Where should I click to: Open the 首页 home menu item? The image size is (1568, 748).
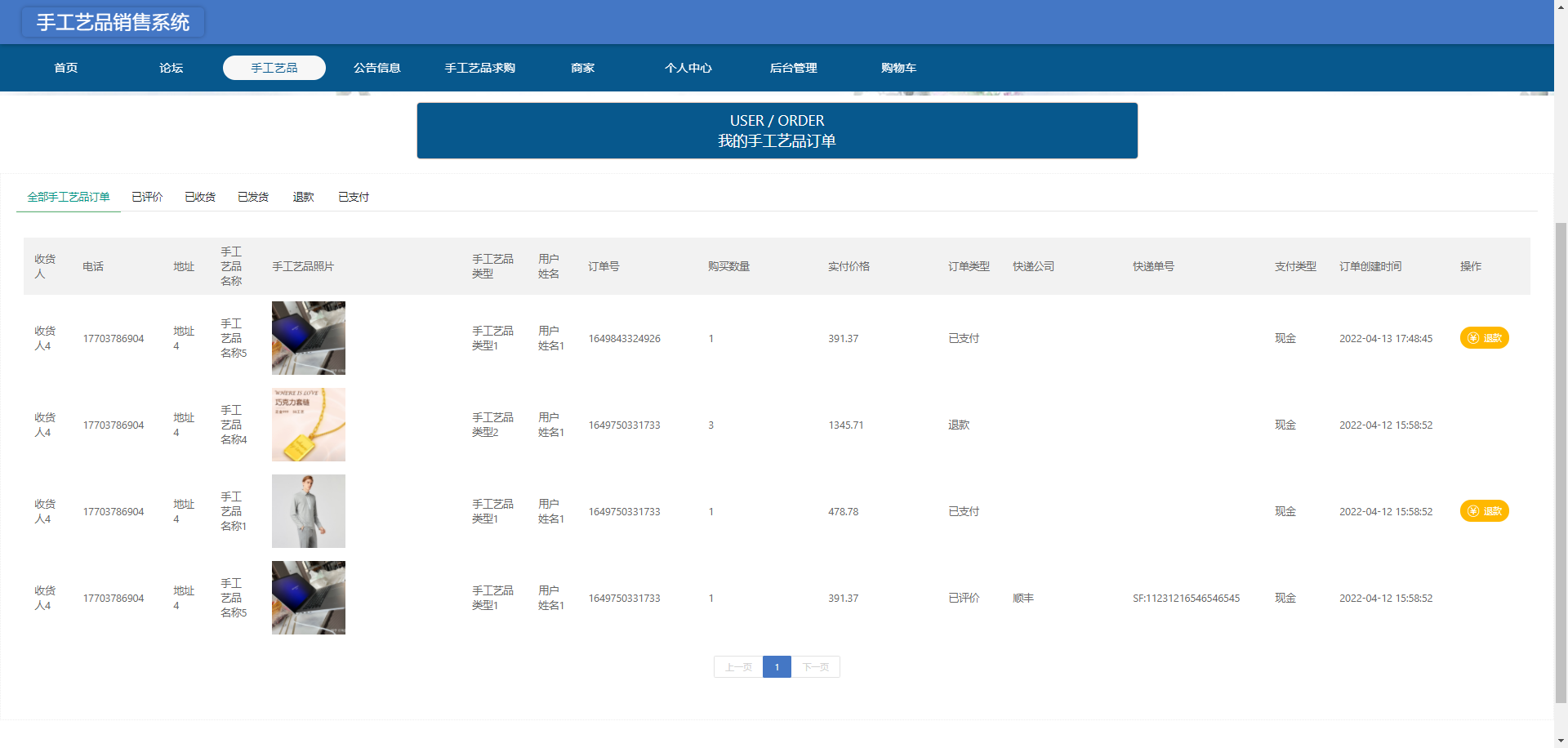click(x=66, y=68)
